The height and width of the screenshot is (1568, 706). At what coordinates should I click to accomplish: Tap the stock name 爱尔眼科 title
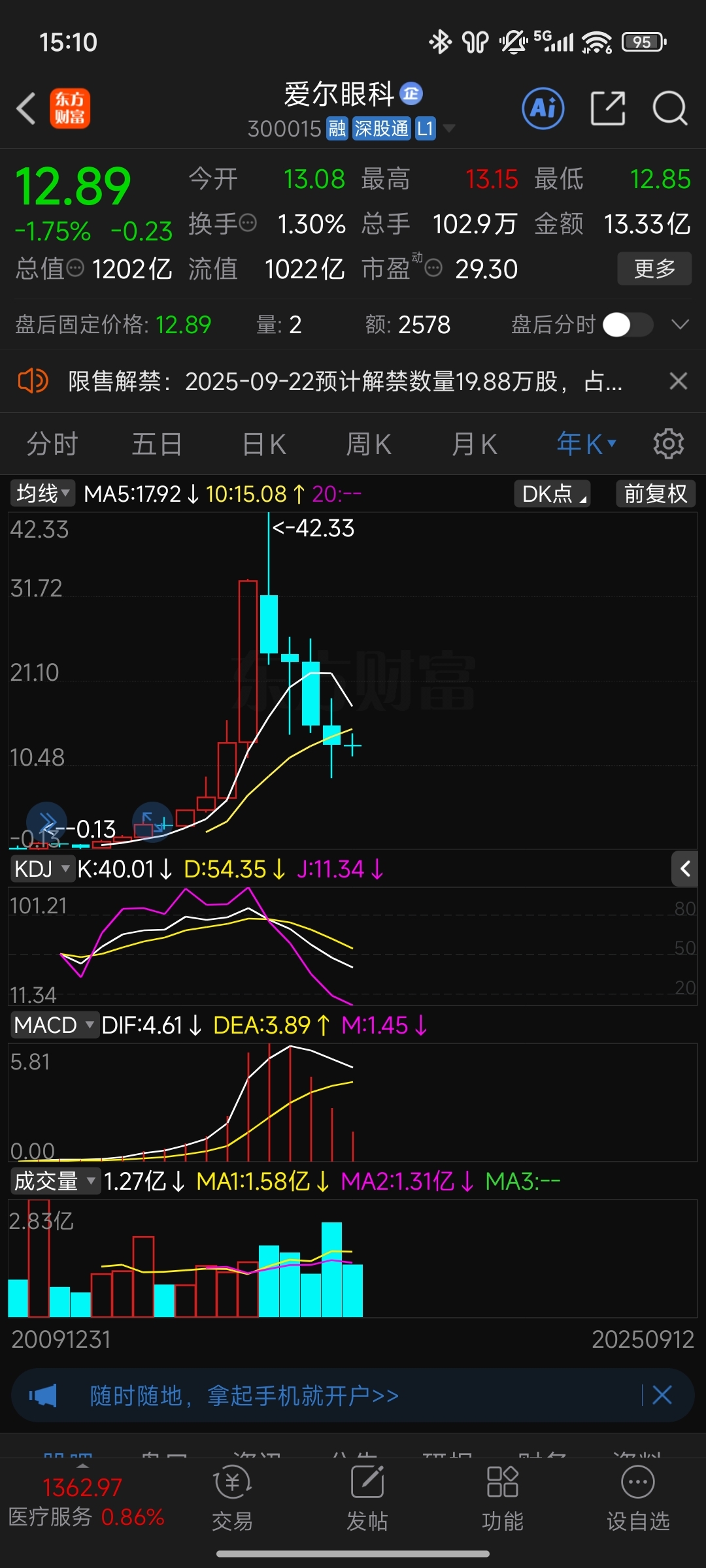point(339,94)
